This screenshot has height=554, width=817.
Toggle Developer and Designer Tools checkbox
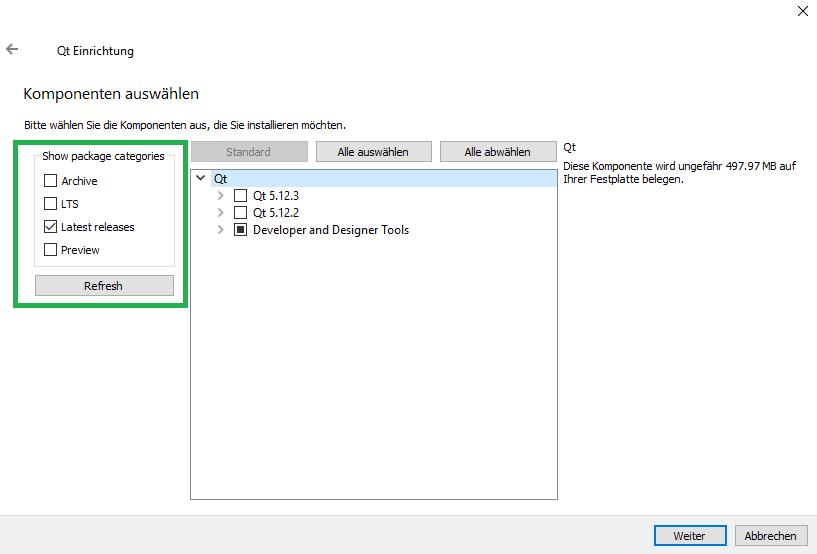[240, 230]
